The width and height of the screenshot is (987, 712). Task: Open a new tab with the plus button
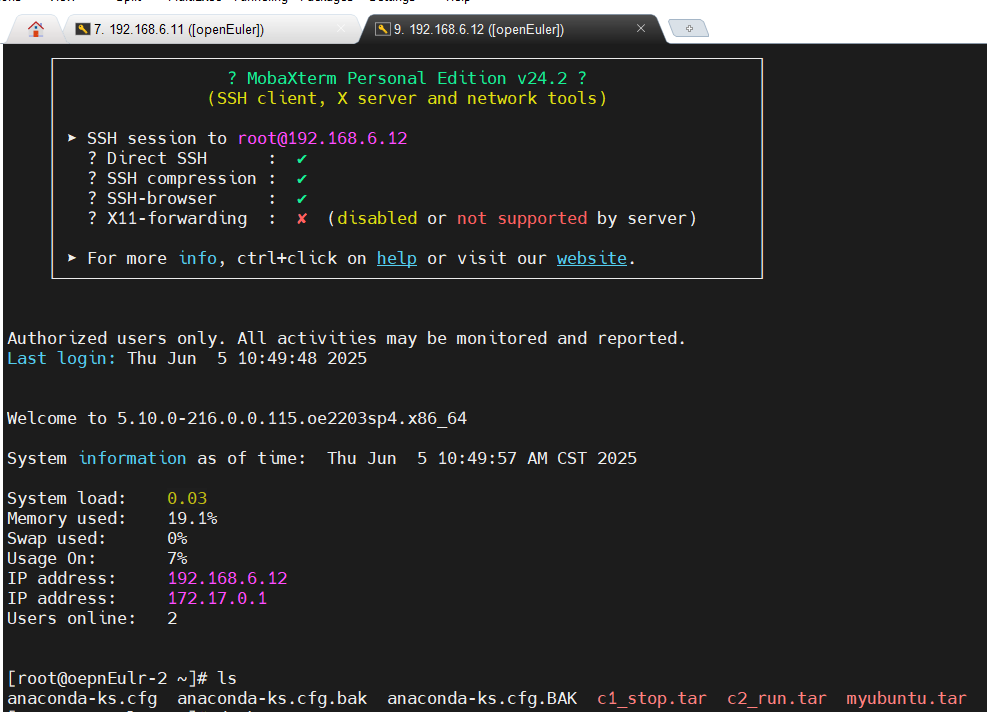pos(689,28)
